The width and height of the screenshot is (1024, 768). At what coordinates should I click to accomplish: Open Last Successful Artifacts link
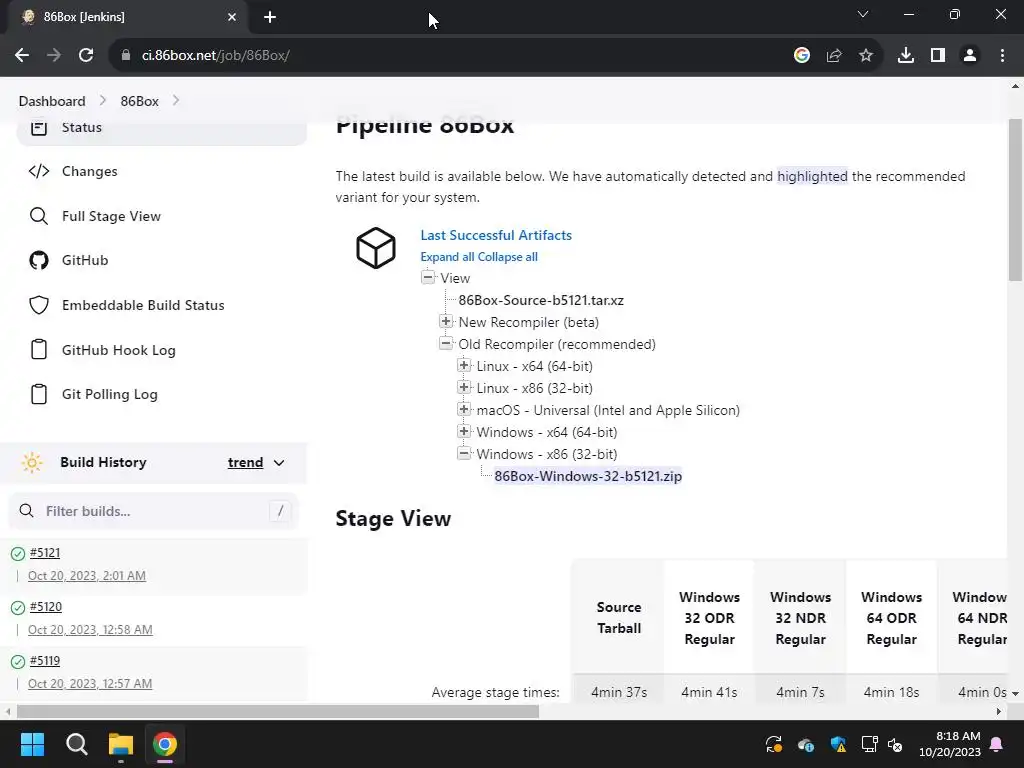(496, 235)
